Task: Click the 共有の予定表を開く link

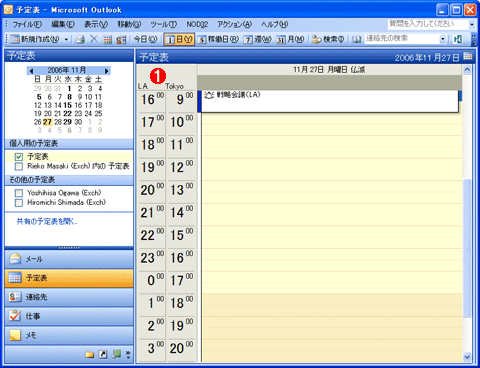Action: (x=47, y=222)
